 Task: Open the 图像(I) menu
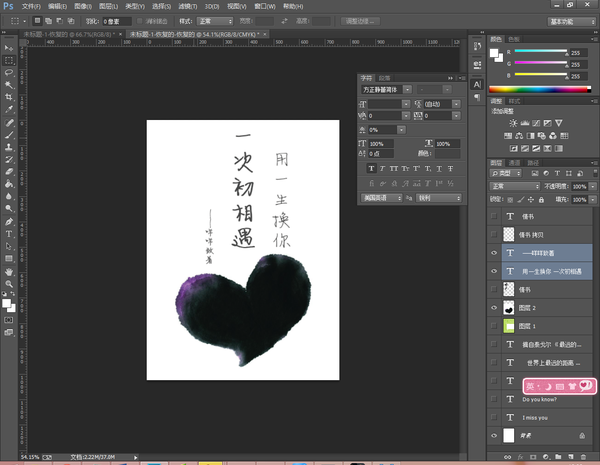[83, 7]
